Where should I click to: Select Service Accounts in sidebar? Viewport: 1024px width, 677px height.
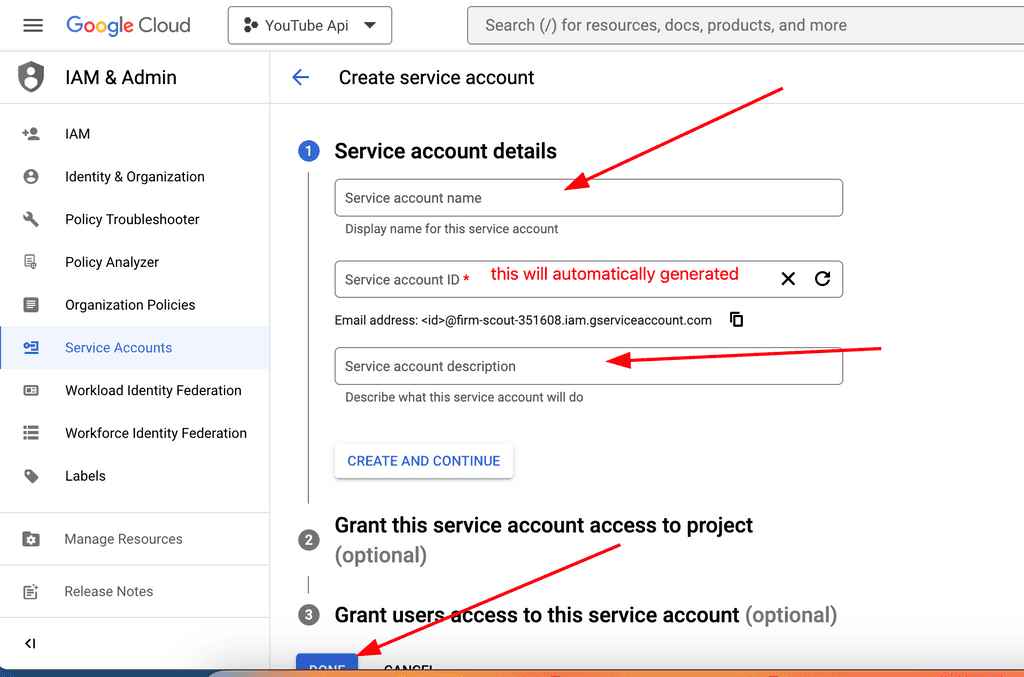click(135, 347)
